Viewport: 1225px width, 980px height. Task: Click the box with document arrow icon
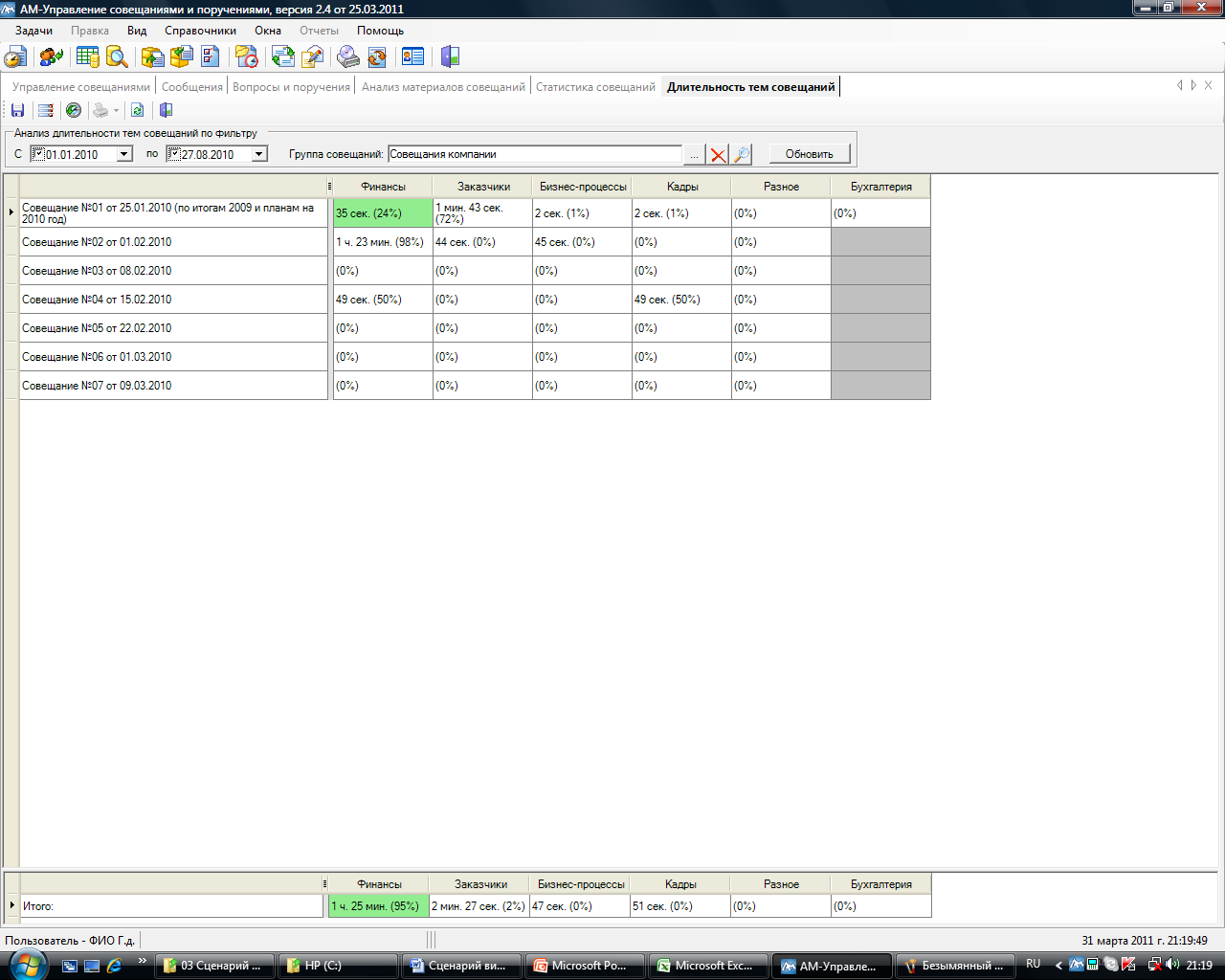tap(152, 57)
